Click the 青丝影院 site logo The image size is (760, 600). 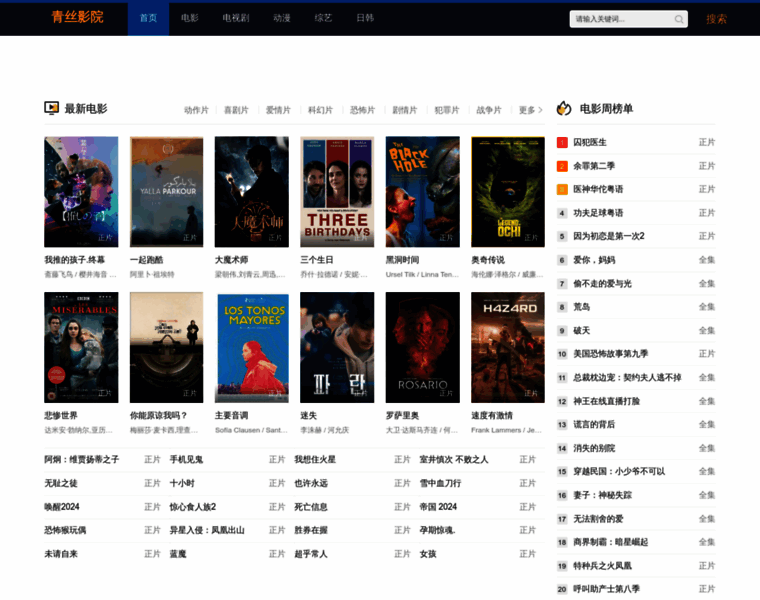[x=78, y=17]
